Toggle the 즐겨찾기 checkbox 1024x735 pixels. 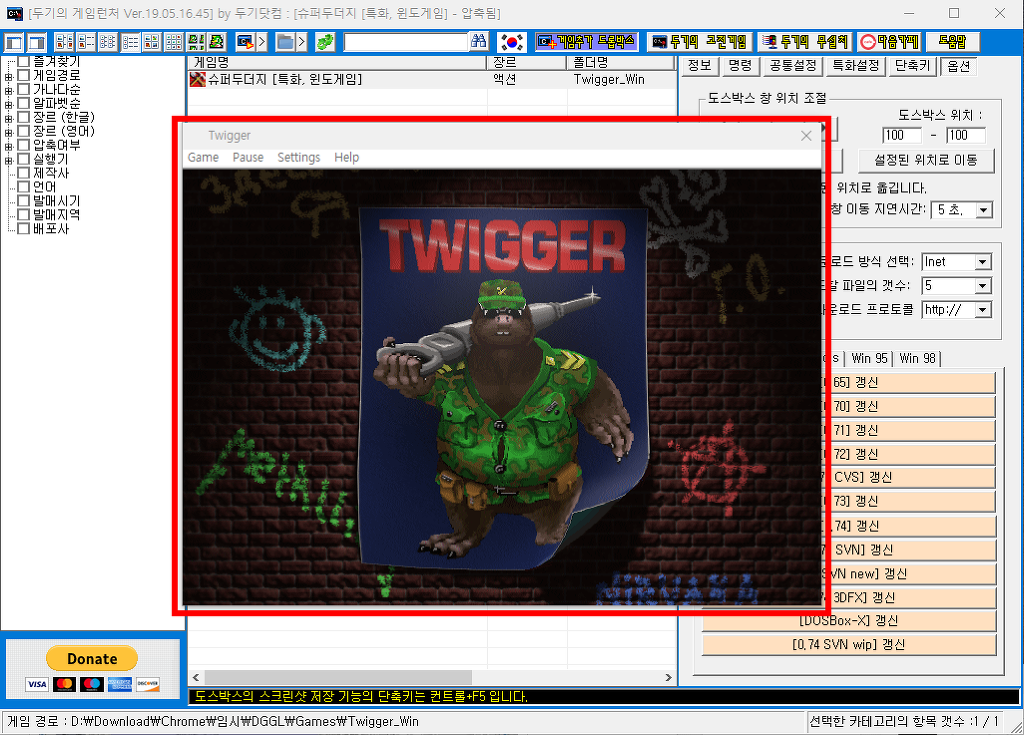pos(24,62)
